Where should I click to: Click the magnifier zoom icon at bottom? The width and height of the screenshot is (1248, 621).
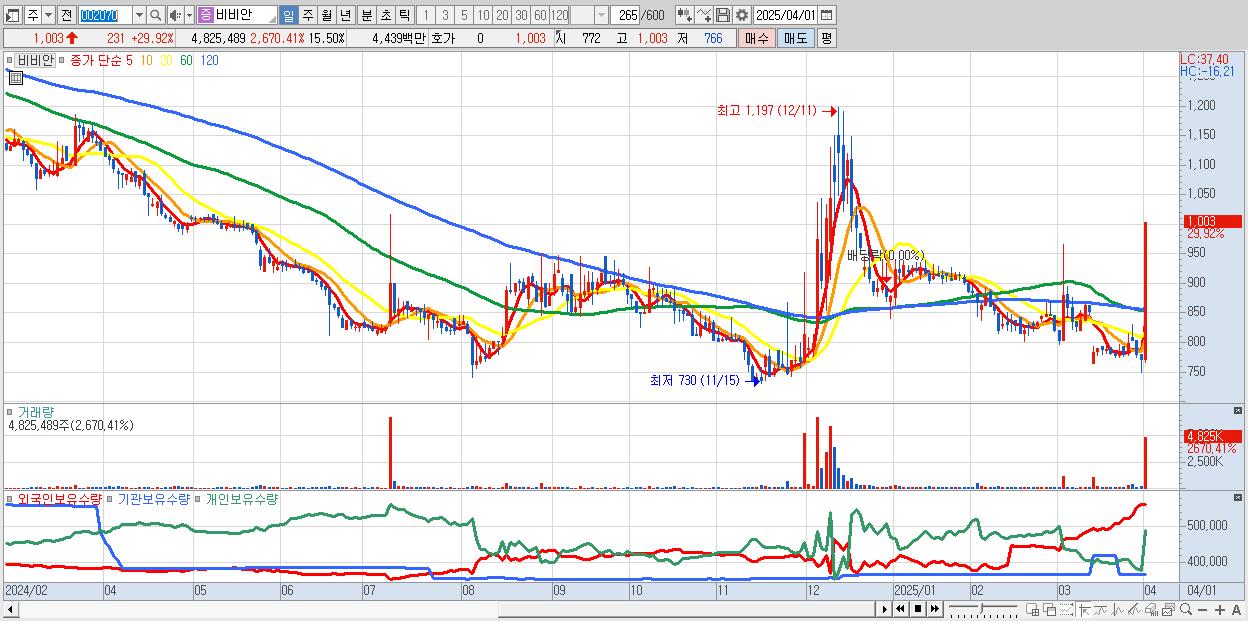pyautogui.click(x=1186, y=609)
